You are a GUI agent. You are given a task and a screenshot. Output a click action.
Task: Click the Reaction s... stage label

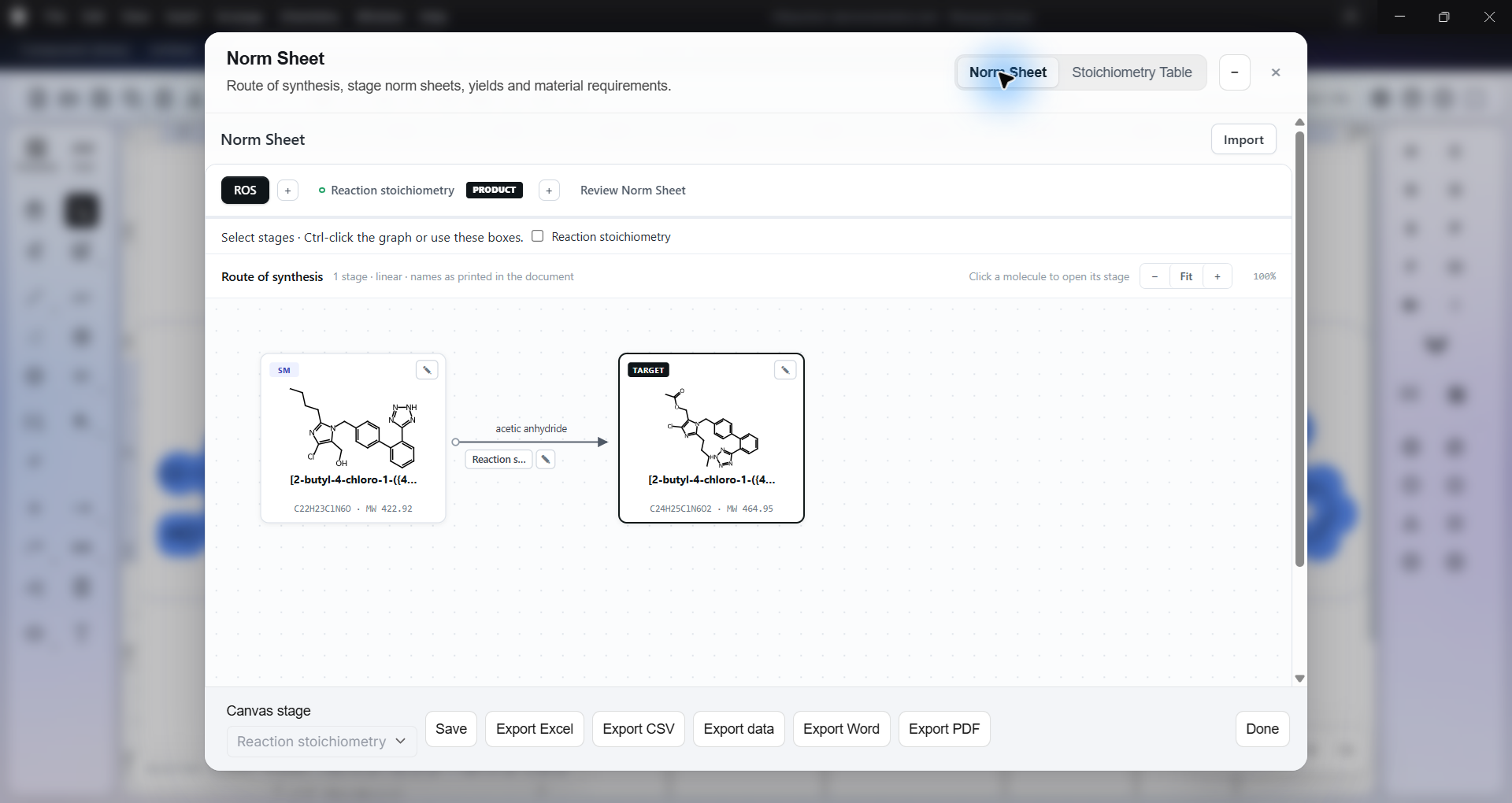pyautogui.click(x=498, y=460)
